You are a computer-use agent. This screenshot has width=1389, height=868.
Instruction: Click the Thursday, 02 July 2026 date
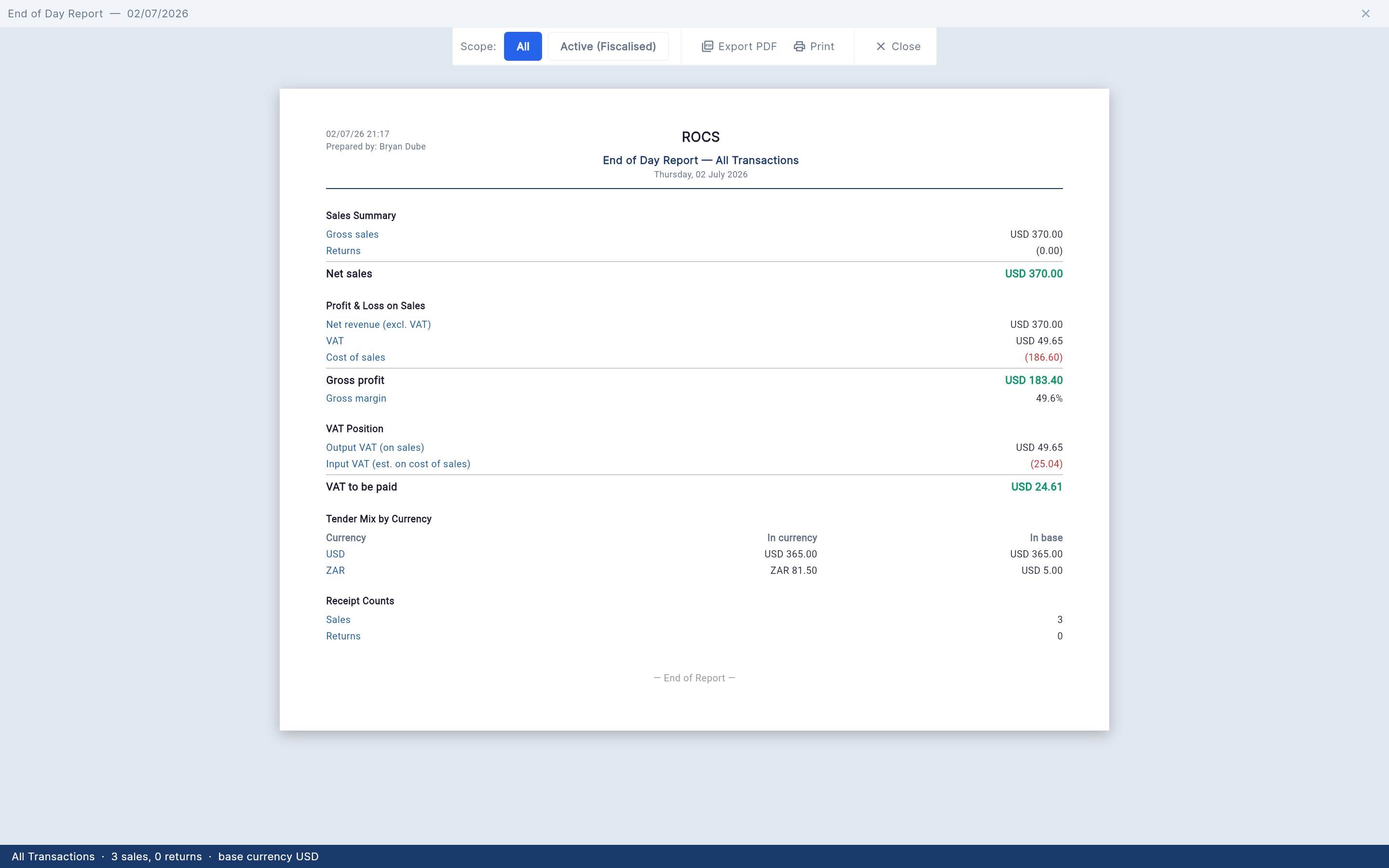coord(700,175)
